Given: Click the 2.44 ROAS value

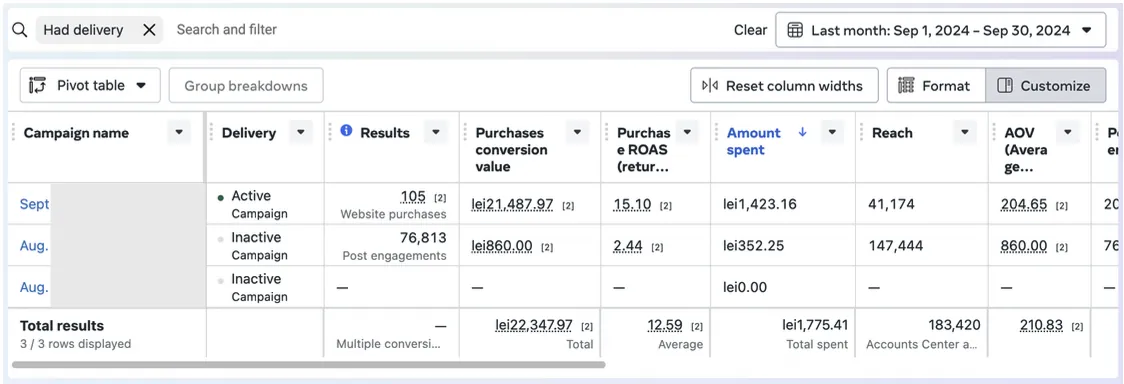Looking at the screenshot, I should pyautogui.click(x=628, y=246).
